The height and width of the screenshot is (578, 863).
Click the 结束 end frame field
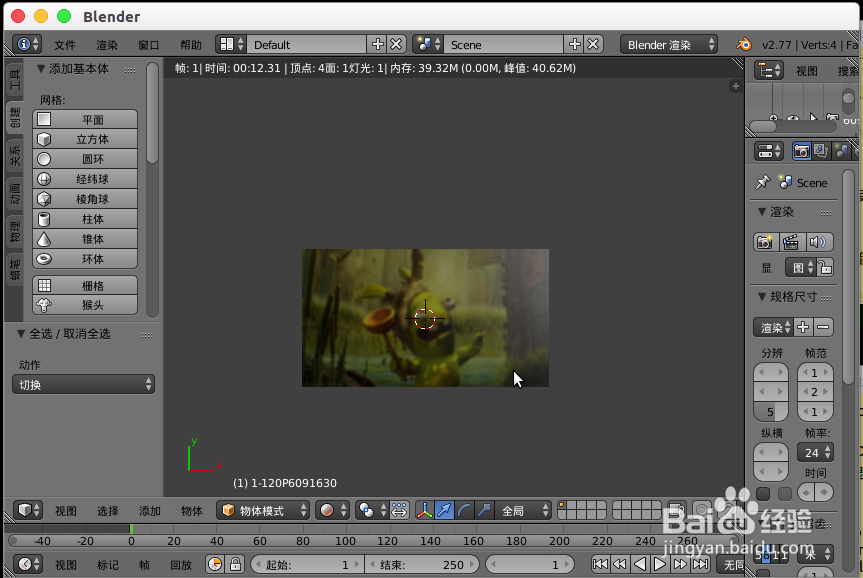click(422, 564)
